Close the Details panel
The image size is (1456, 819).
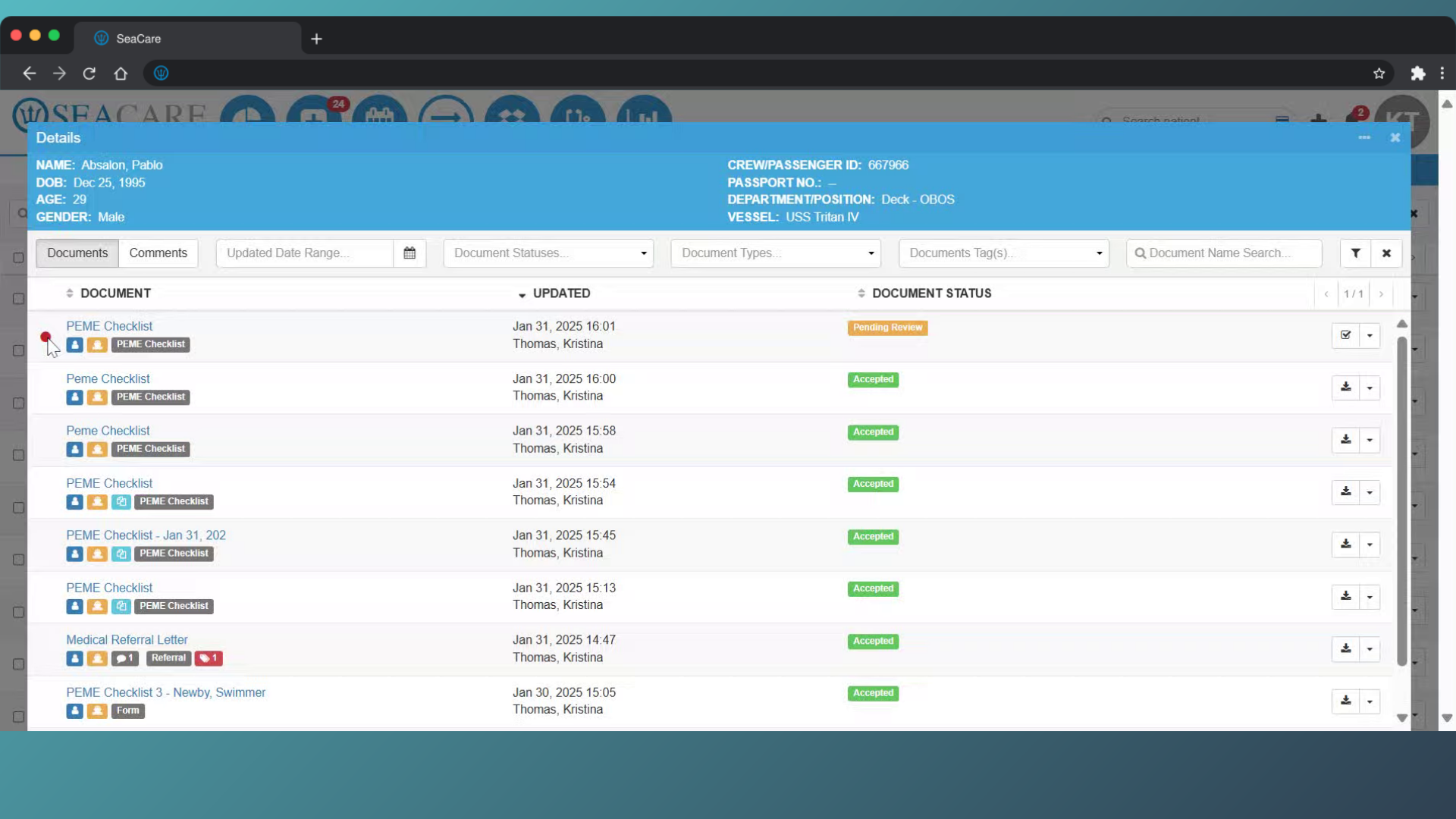1395,137
